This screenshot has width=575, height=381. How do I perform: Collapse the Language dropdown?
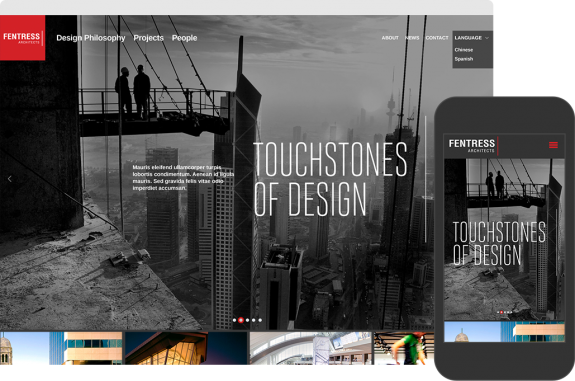[x=472, y=38]
